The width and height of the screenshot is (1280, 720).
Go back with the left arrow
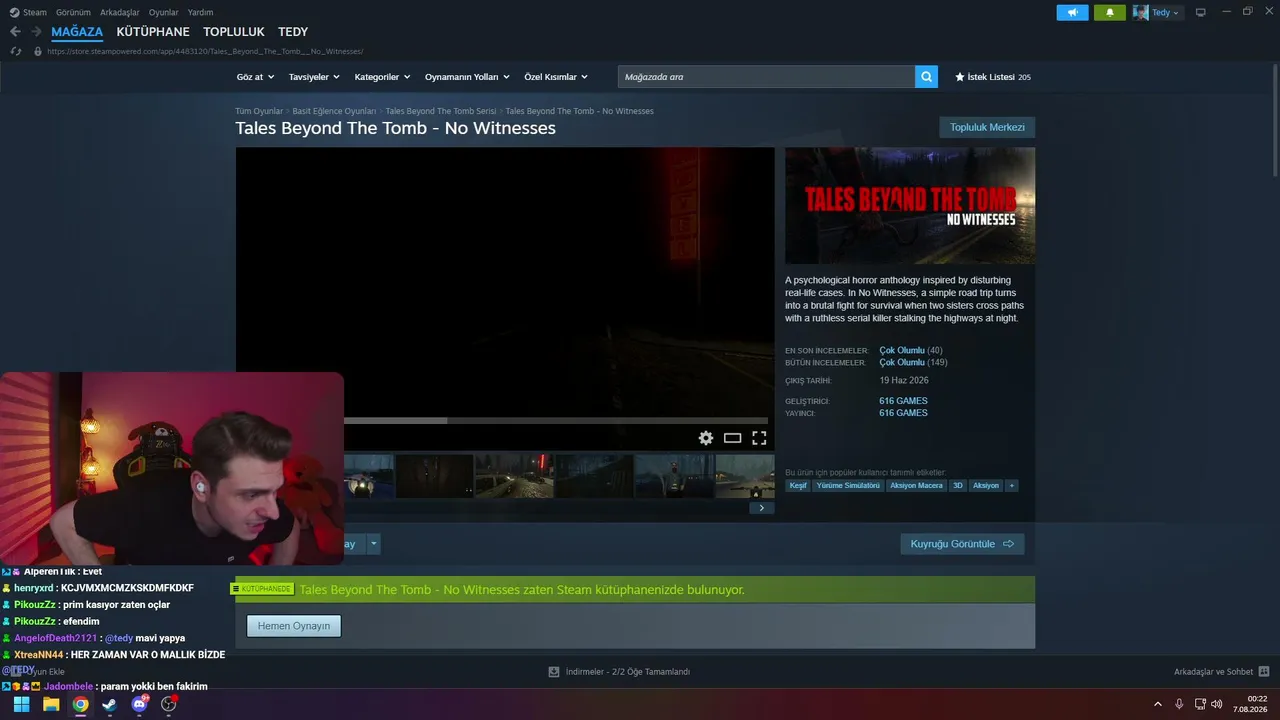[x=15, y=32]
